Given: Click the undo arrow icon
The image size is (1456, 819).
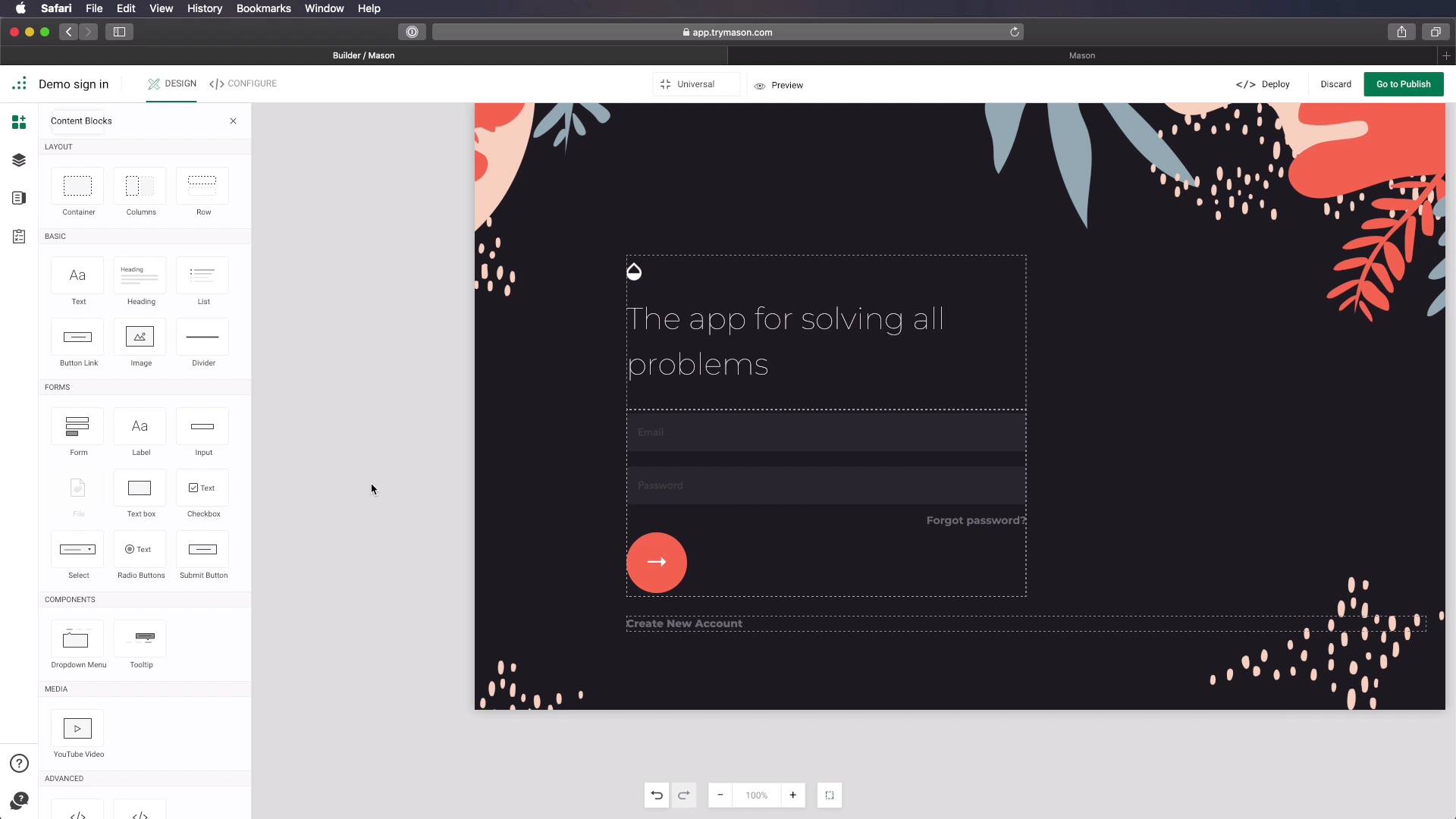Looking at the screenshot, I should 657,795.
